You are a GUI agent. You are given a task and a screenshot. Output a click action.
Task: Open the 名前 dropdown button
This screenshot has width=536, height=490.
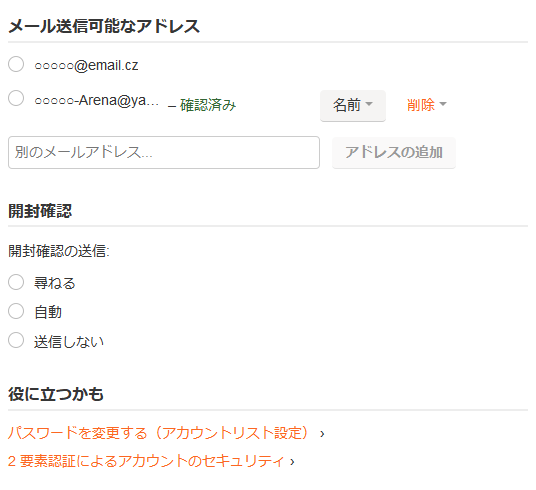(353, 105)
